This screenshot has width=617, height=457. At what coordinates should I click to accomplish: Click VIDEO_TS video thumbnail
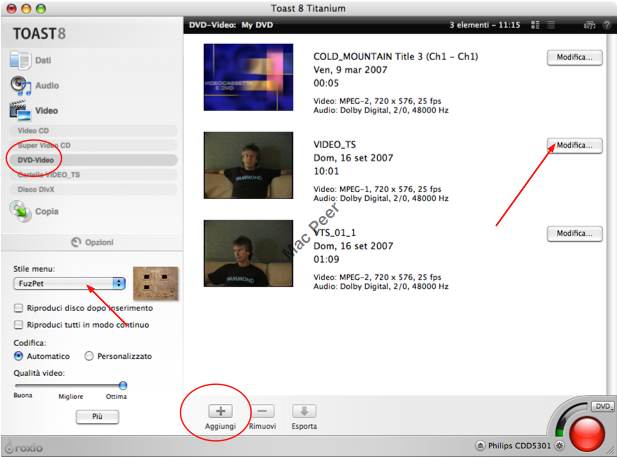pos(248,165)
